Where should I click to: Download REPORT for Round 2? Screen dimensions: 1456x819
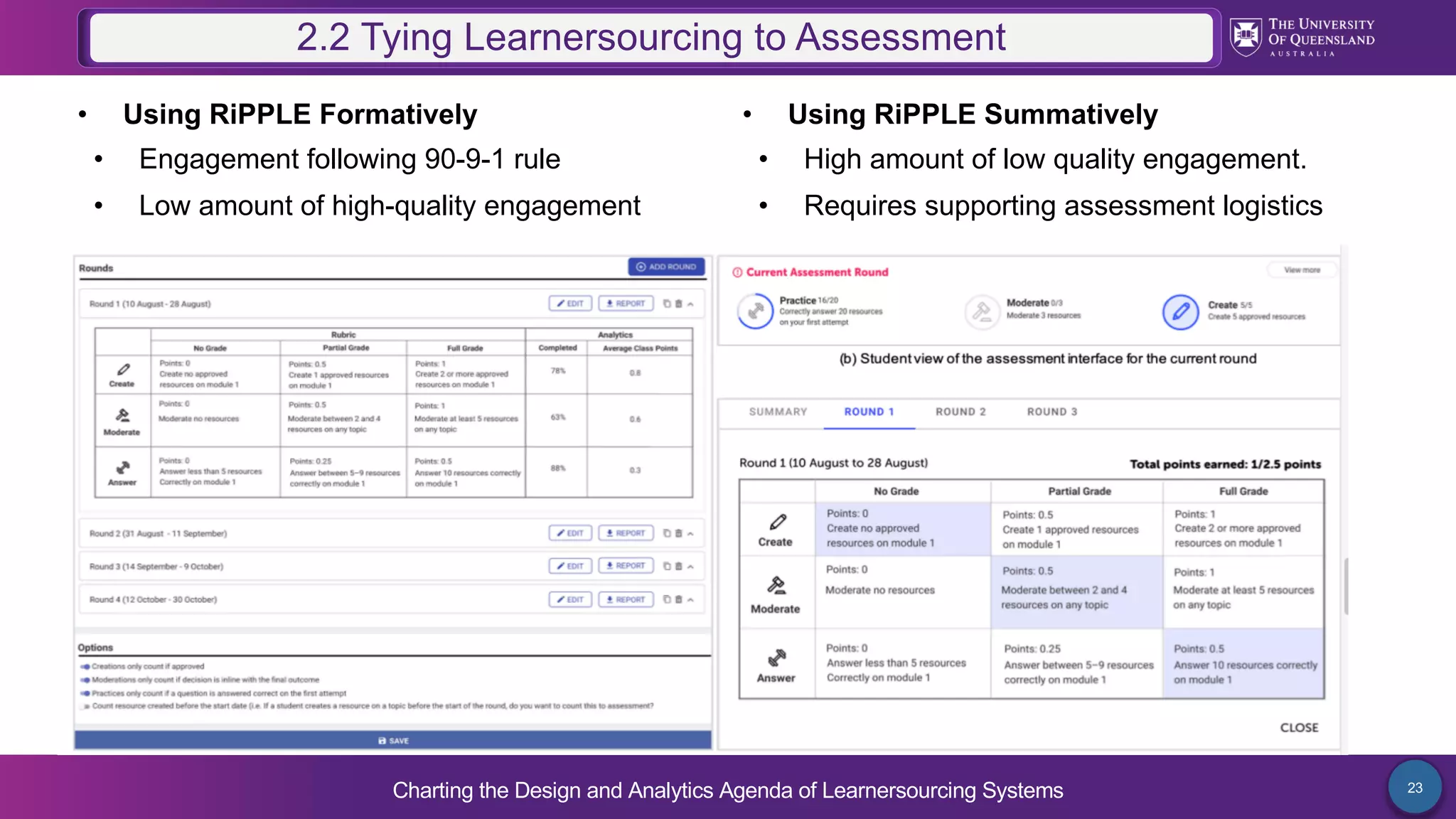626,533
